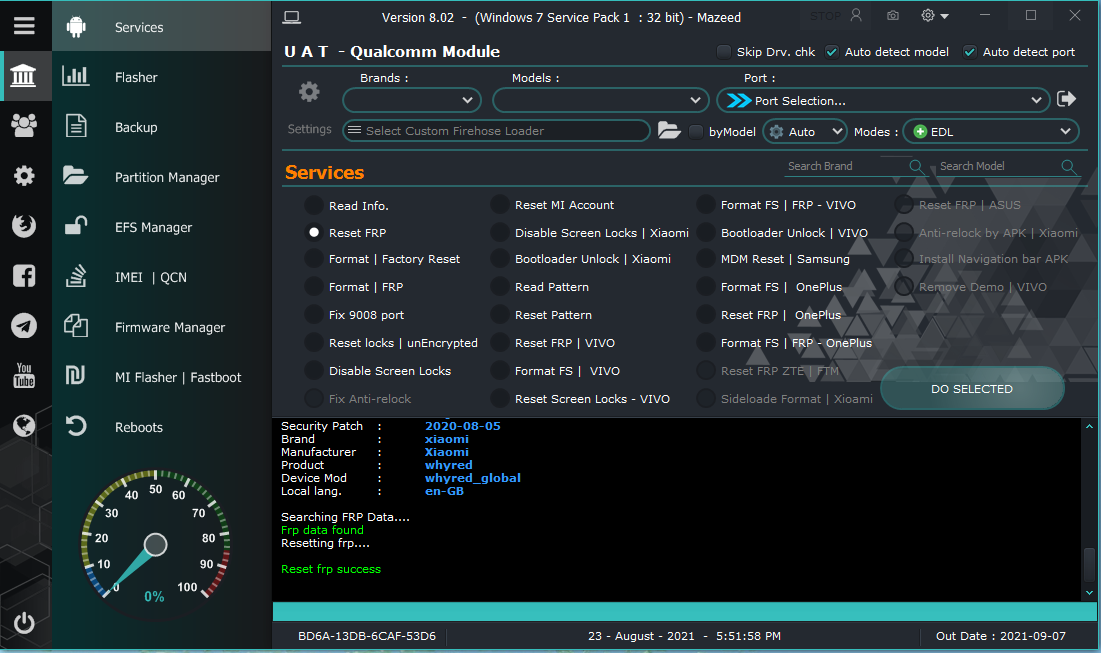Click the power icon at bottom left
Viewport: 1101px width, 653px height.
(x=24, y=623)
